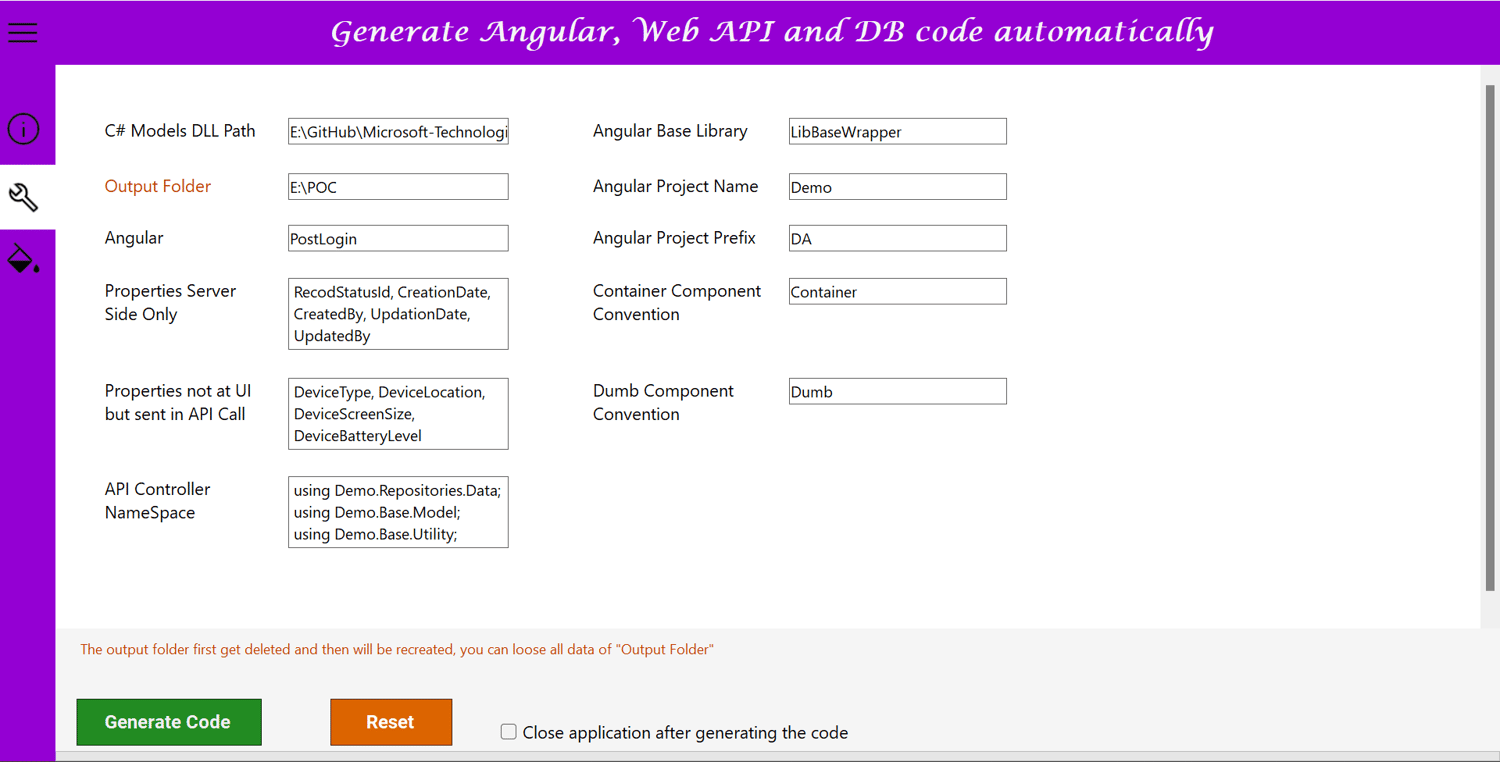Click the output folder deletion warning text

[x=397, y=649]
